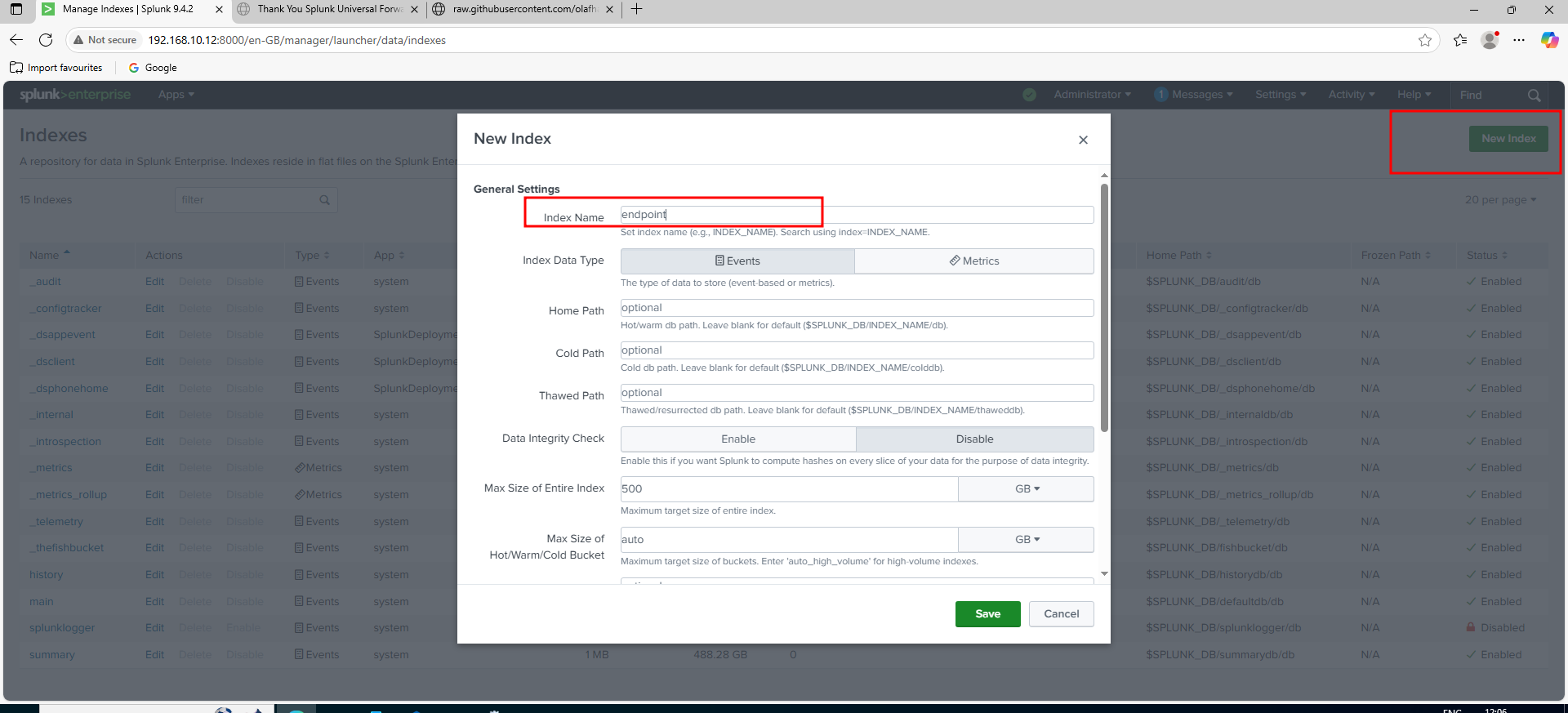Viewport: 1568px width, 713px height.
Task: Enable Data Integrity Check
Action: pos(738,439)
